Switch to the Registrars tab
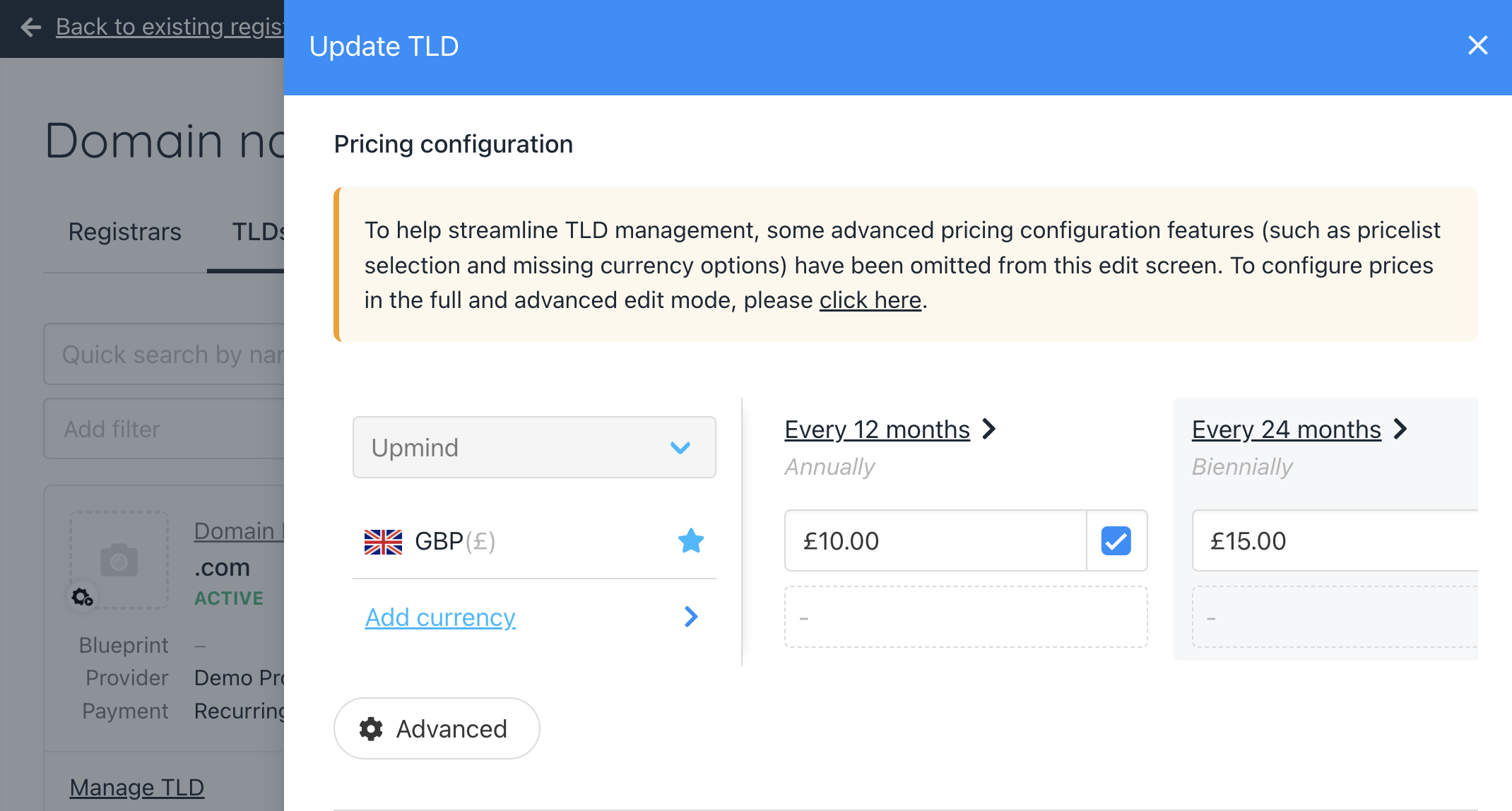The width and height of the screenshot is (1512, 811). click(x=123, y=232)
